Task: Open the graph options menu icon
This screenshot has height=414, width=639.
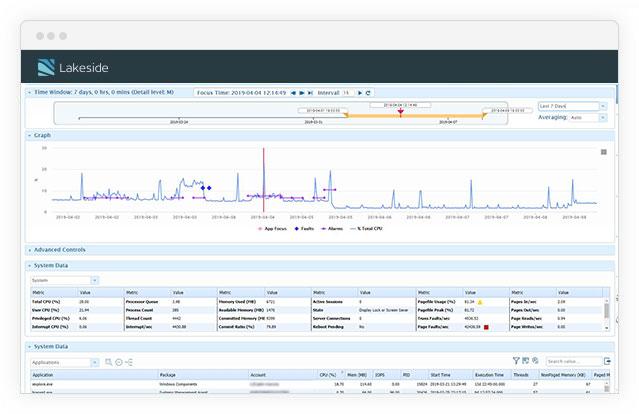Action: 604,152
